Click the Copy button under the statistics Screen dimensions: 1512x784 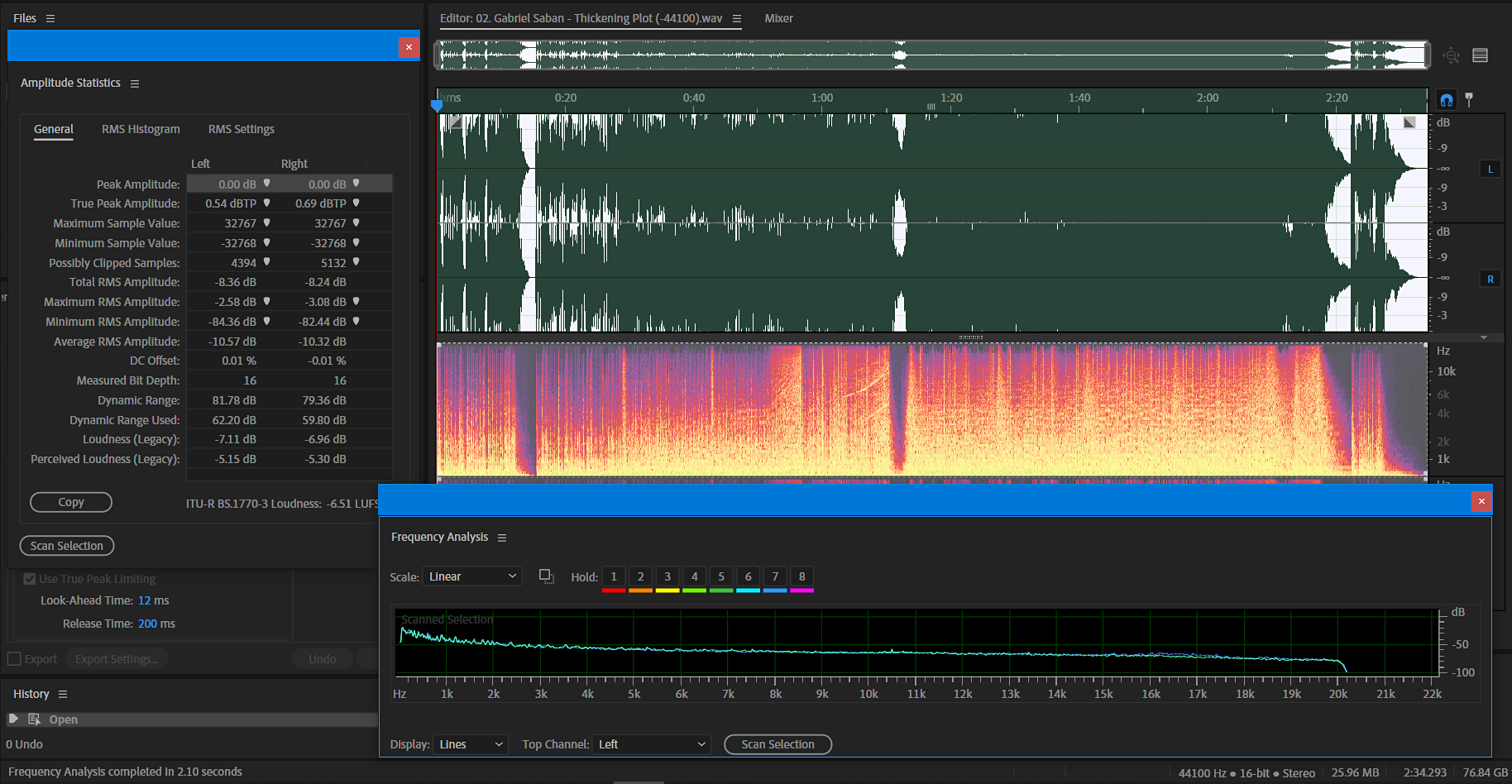pyautogui.click(x=70, y=502)
